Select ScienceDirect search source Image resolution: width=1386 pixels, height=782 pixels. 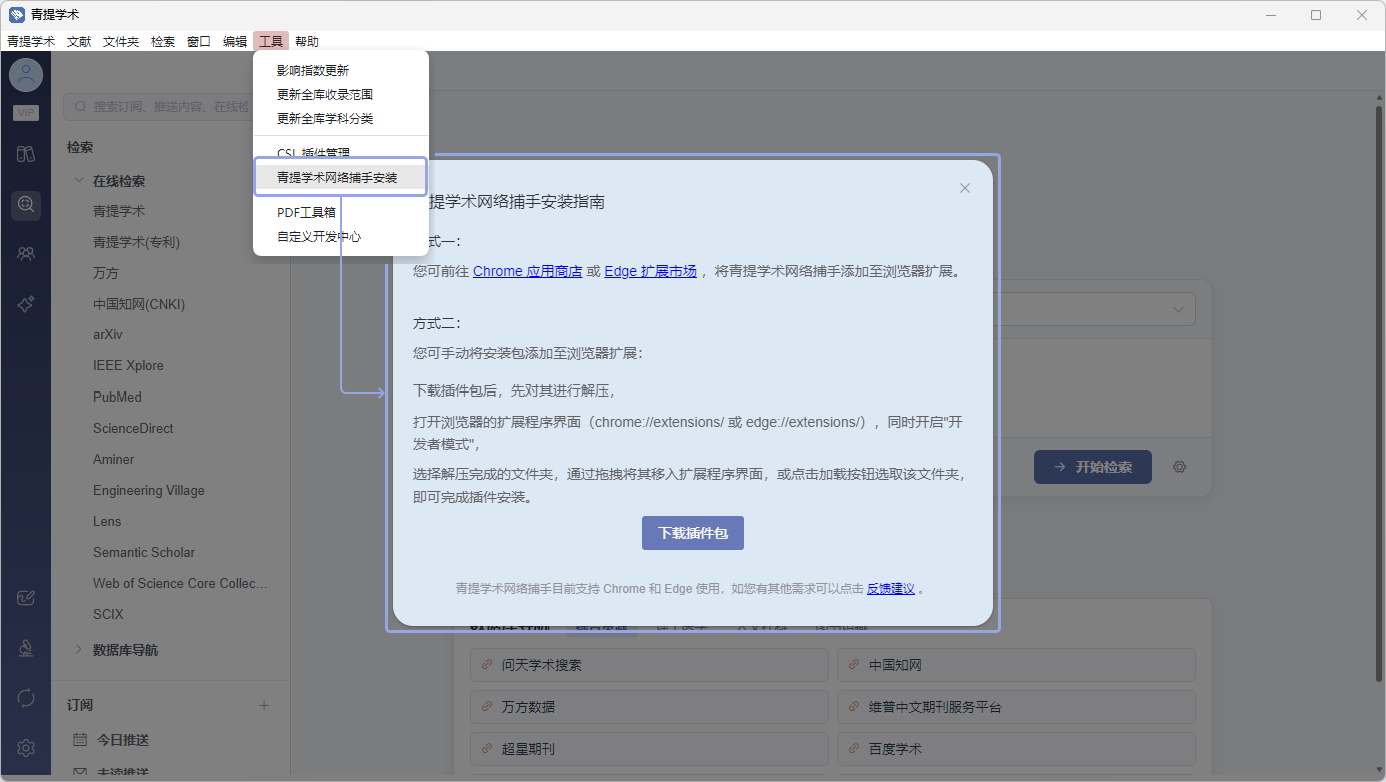(133, 428)
